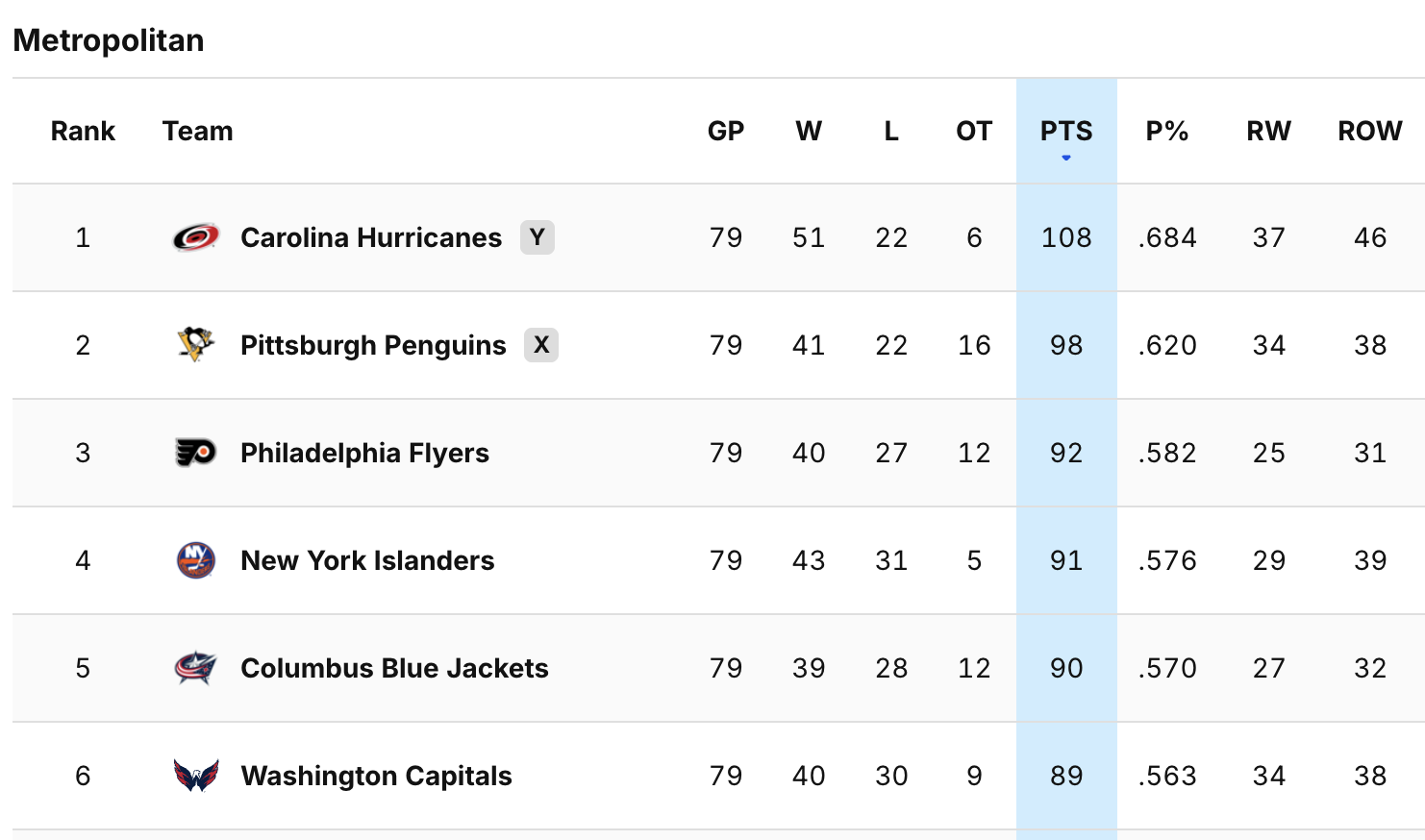
Task: Sort standings by the W column header
Action: [x=809, y=131]
